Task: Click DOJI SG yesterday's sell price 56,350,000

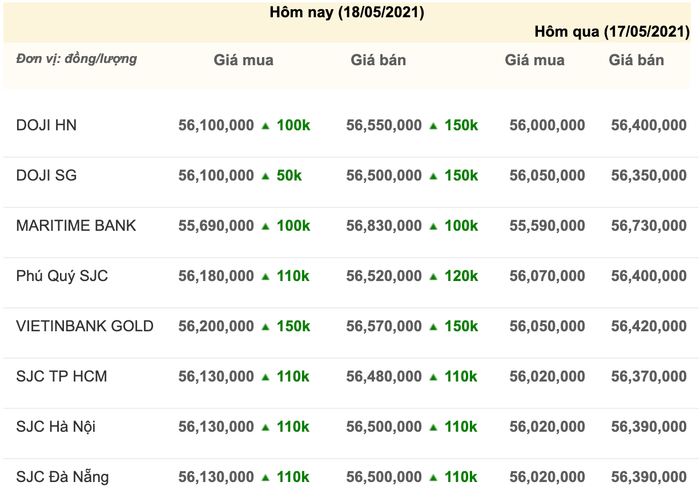Action: 649,175
